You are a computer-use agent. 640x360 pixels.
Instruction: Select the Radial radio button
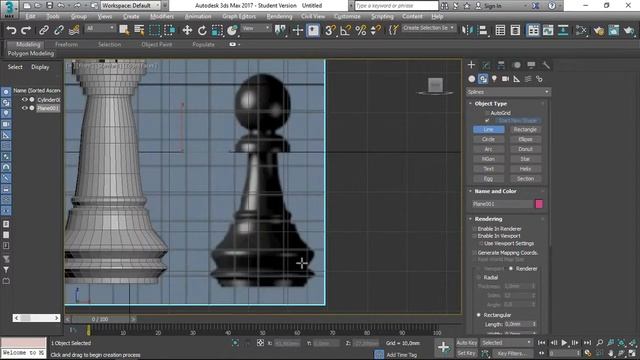(479, 278)
